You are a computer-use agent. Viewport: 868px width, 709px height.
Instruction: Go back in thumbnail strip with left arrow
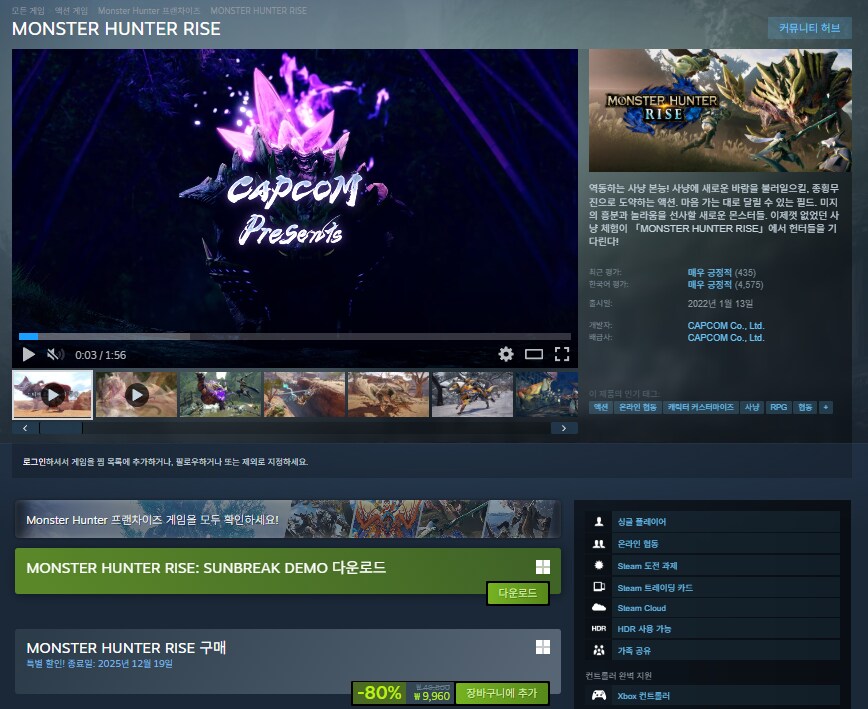(x=25, y=427)
